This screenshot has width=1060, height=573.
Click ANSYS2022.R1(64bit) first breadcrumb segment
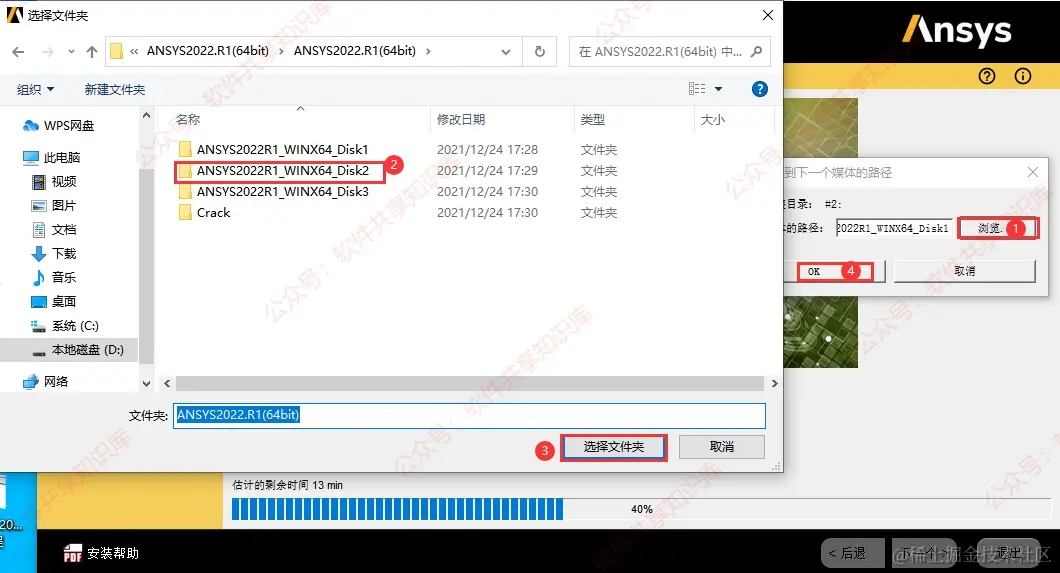(x=208, y=51)
